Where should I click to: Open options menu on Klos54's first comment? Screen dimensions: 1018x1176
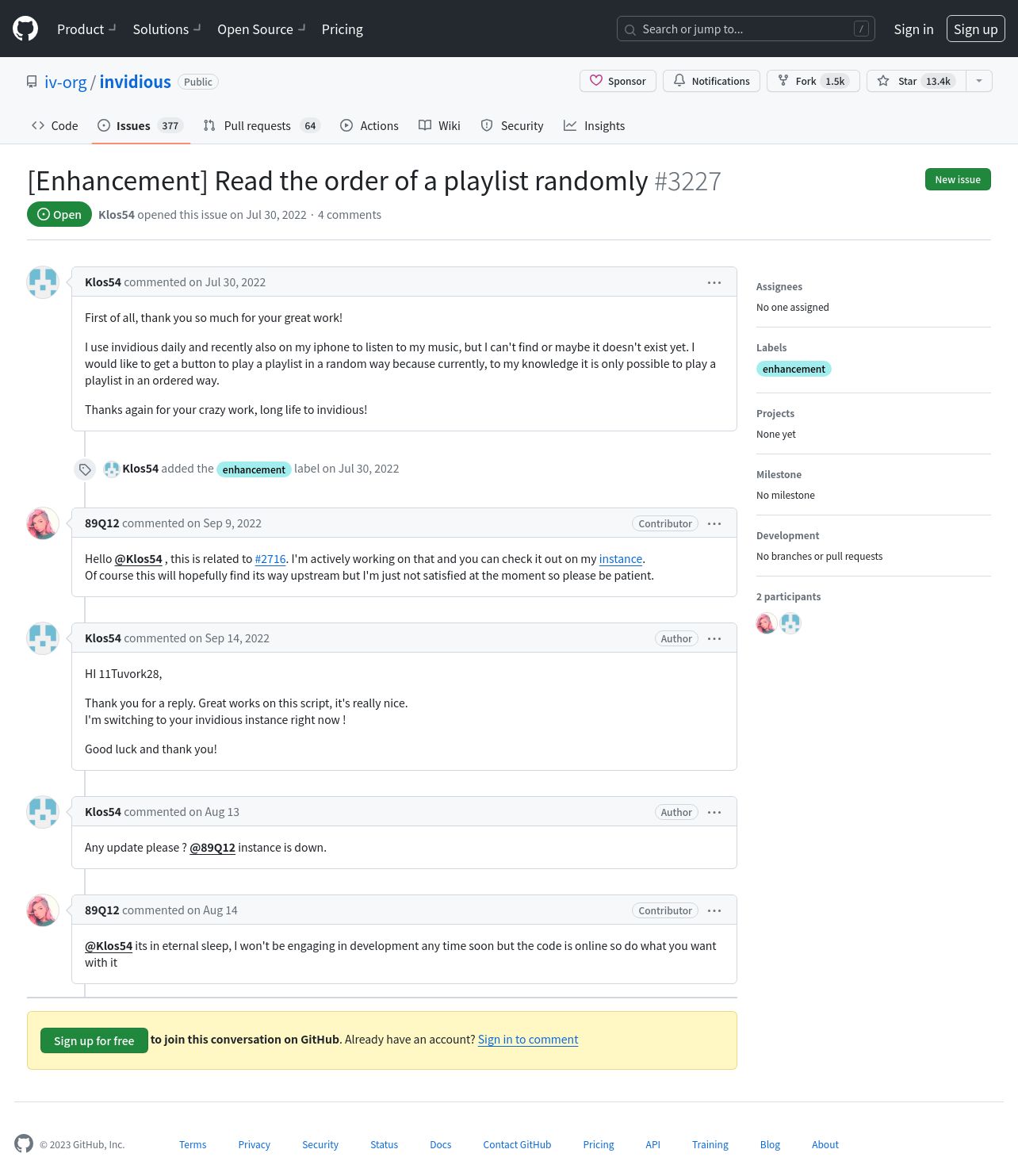tap(714, 282)
